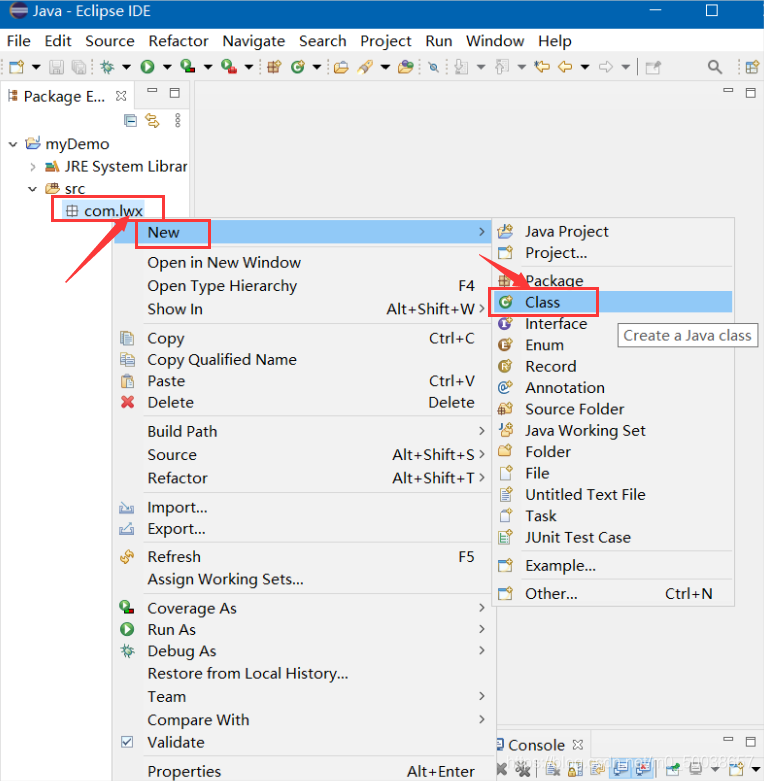Open dropdown arrow next to Run icon
Image resolution: width=764 pixels, height=781 pixels.
click(167, 67)
